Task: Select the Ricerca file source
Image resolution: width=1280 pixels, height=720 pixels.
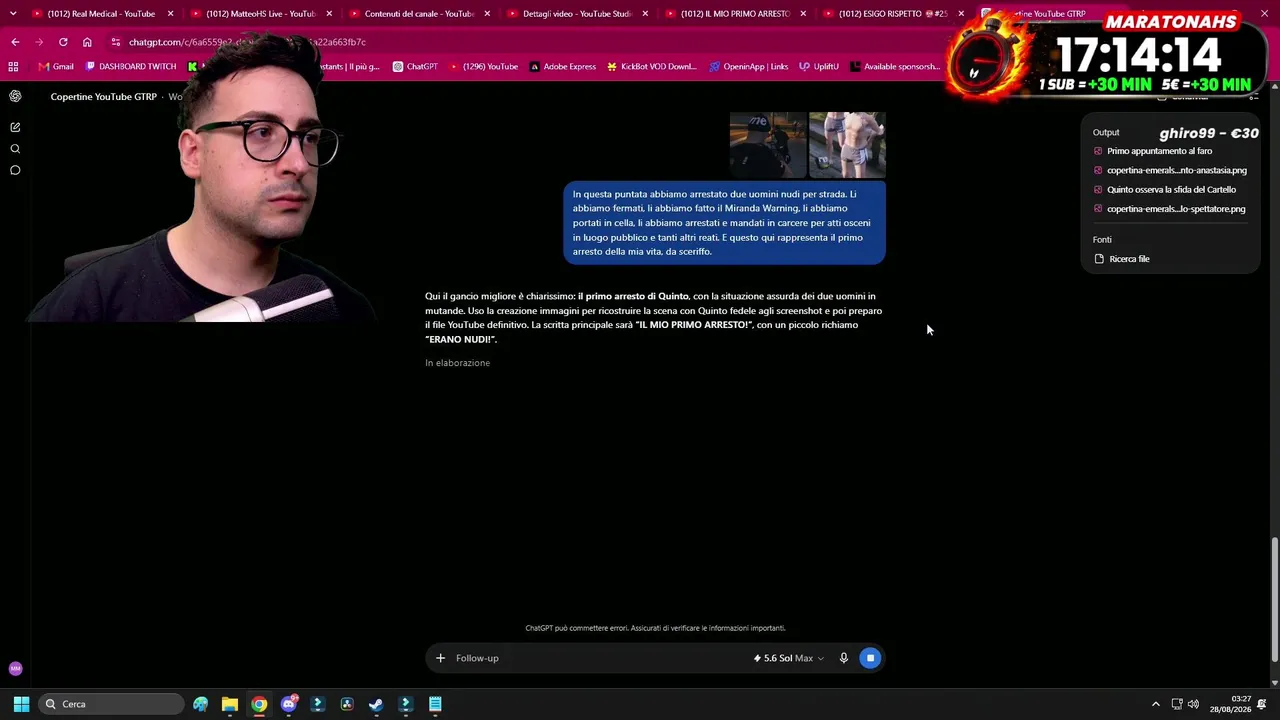Action: pos(1122,259)
